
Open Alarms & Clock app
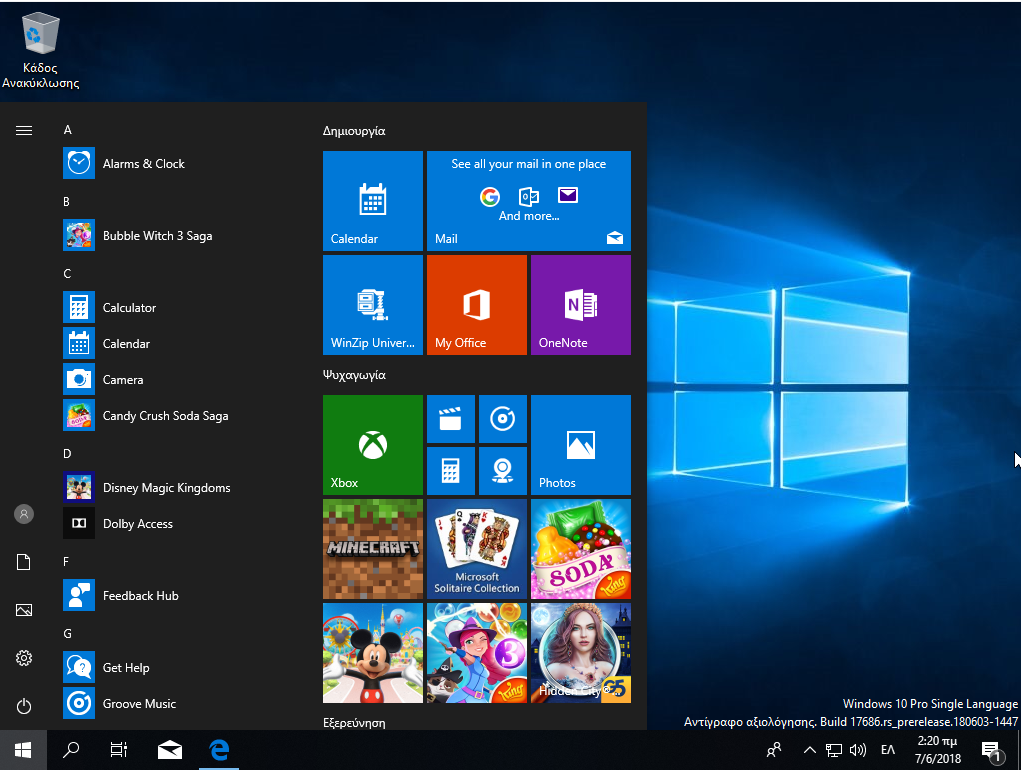[x=176, y=163]
